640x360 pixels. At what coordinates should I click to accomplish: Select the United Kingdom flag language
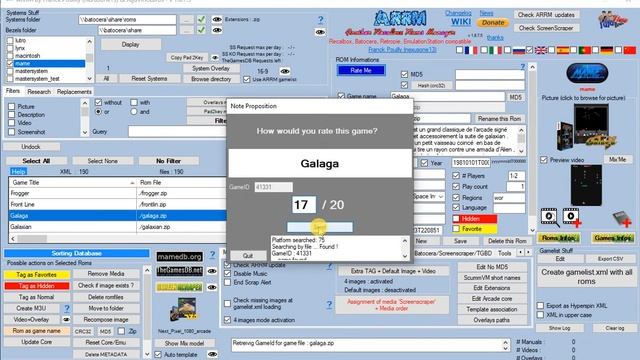(x=541, y=50)
